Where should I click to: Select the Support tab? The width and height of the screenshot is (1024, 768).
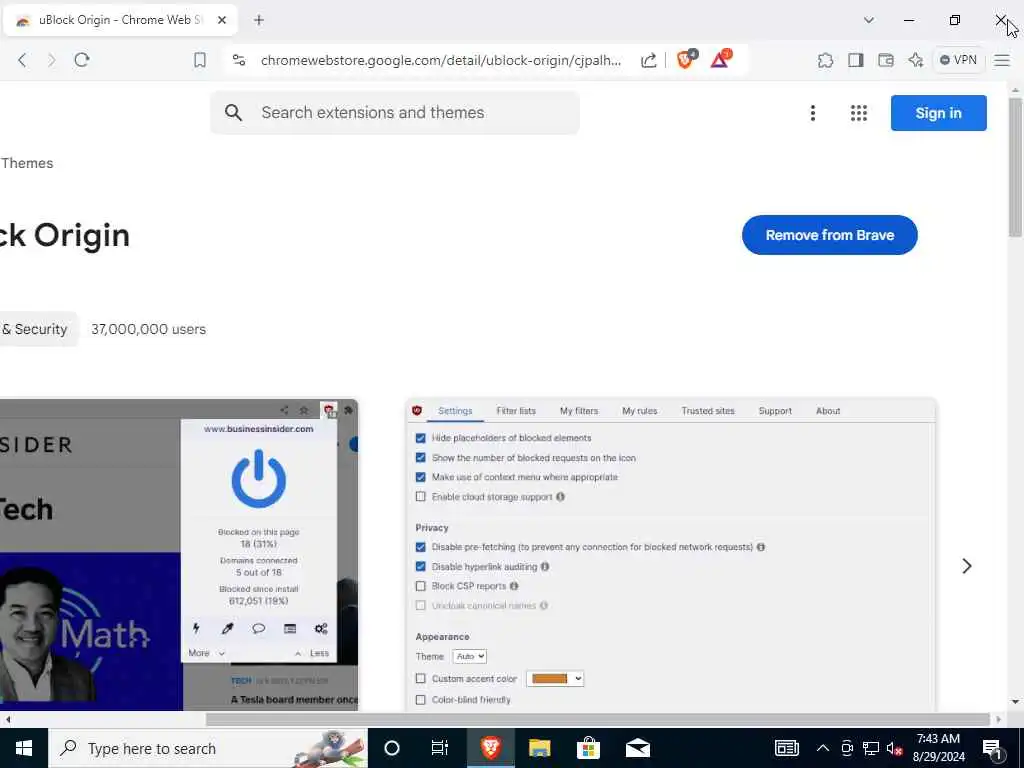click(775, 411)
